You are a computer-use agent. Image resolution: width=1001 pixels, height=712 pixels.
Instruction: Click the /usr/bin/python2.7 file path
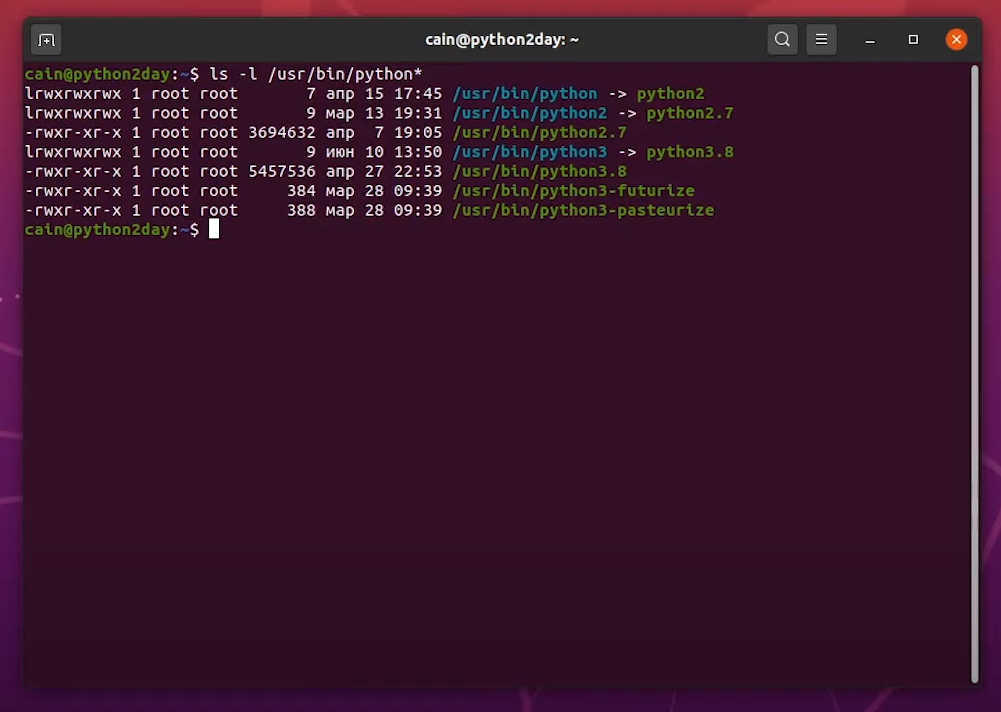pos(539,133)
